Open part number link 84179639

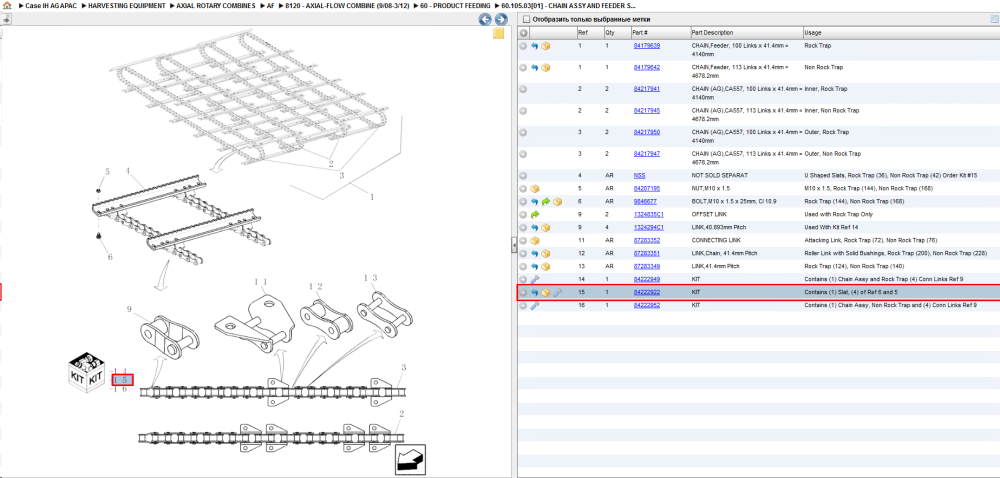click(x=647, y=46)
